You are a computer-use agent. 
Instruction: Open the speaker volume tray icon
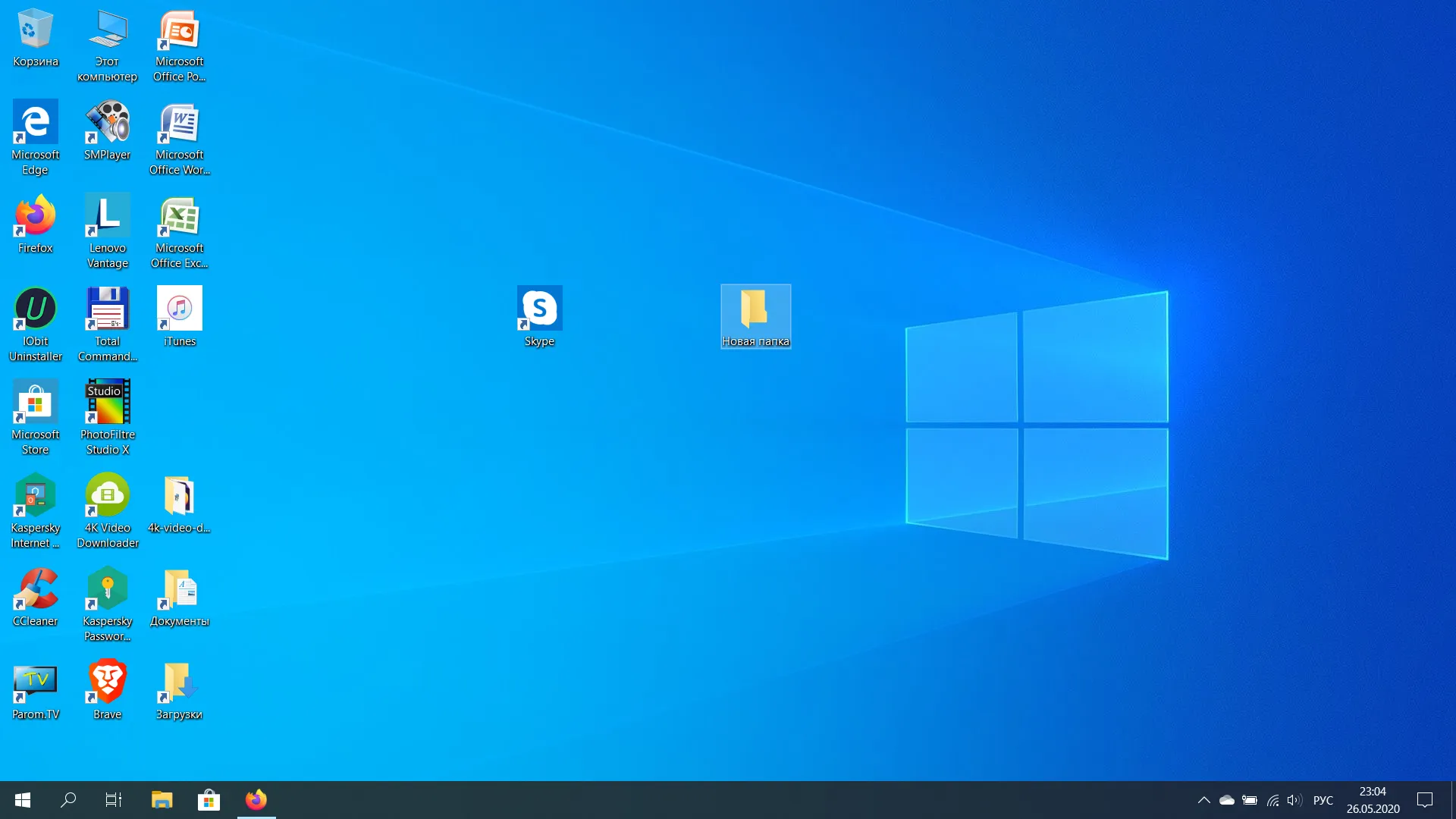click(x=1294, y=800)
